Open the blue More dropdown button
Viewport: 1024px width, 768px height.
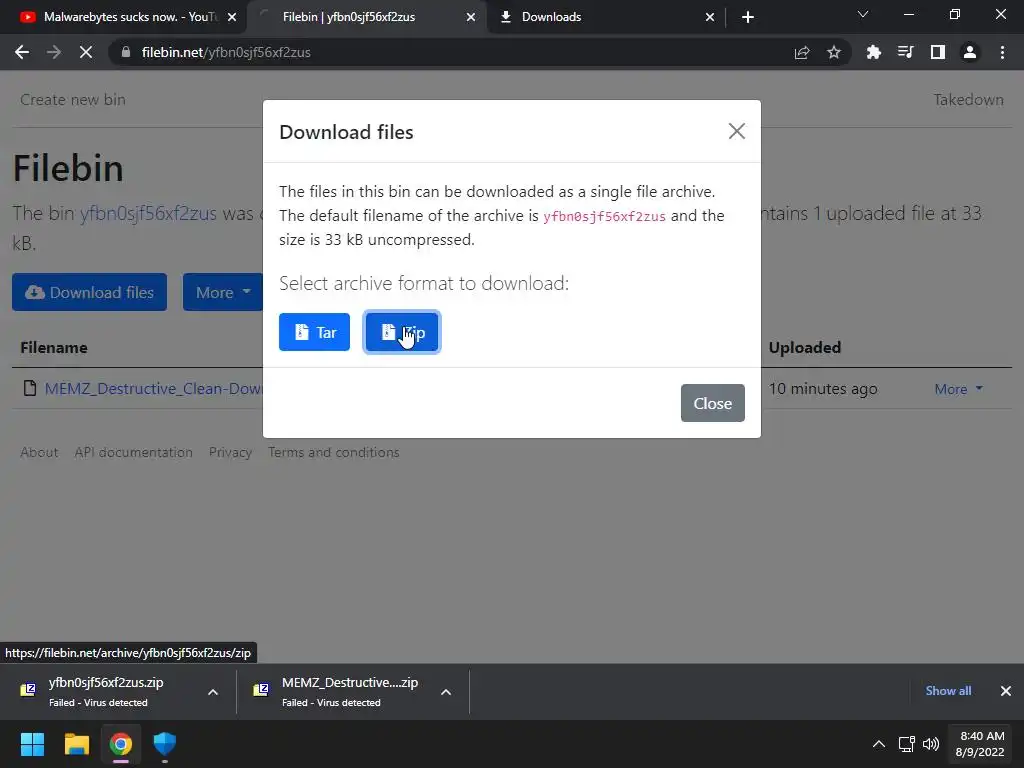click(x=223, y=292)
